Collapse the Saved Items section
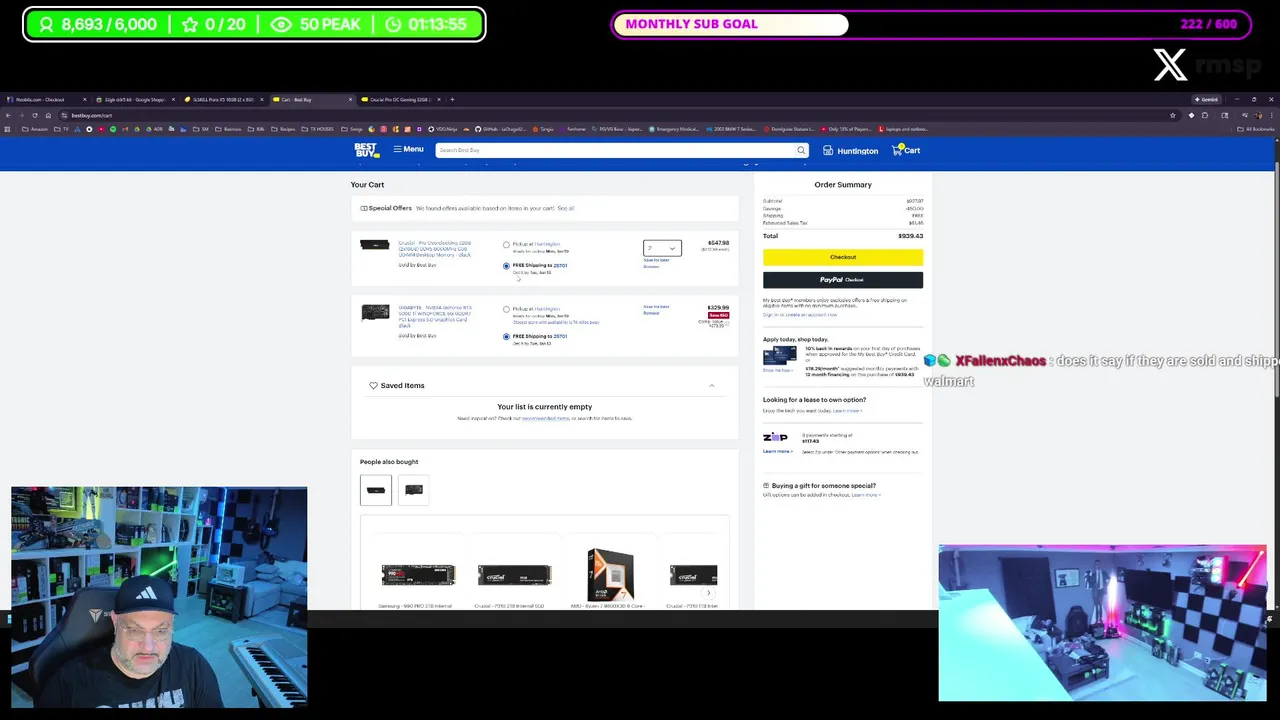This screenshot has width=1280, height=720. point(712,386)
